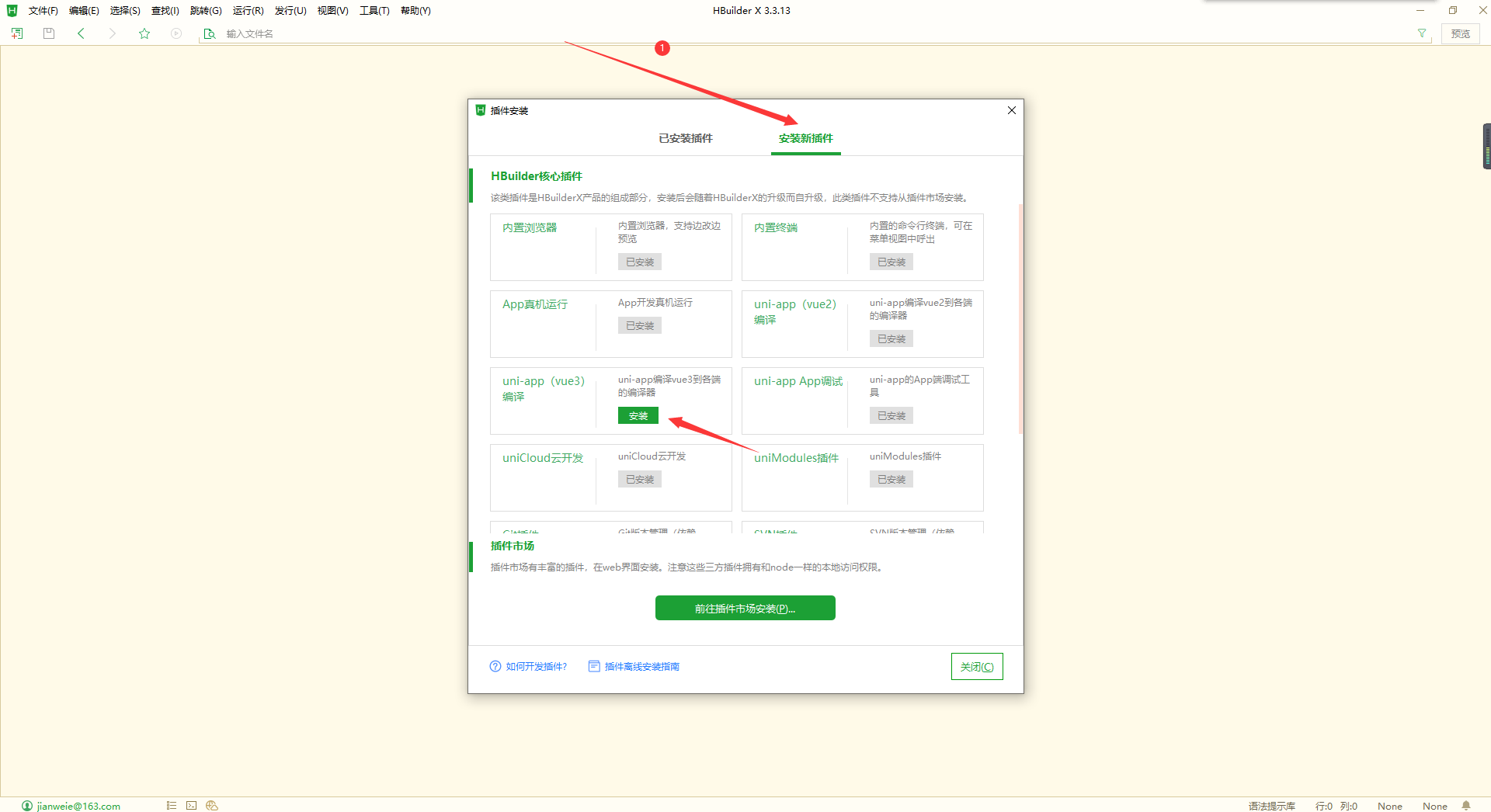Click the new file toolbar icon

[17, 33]
